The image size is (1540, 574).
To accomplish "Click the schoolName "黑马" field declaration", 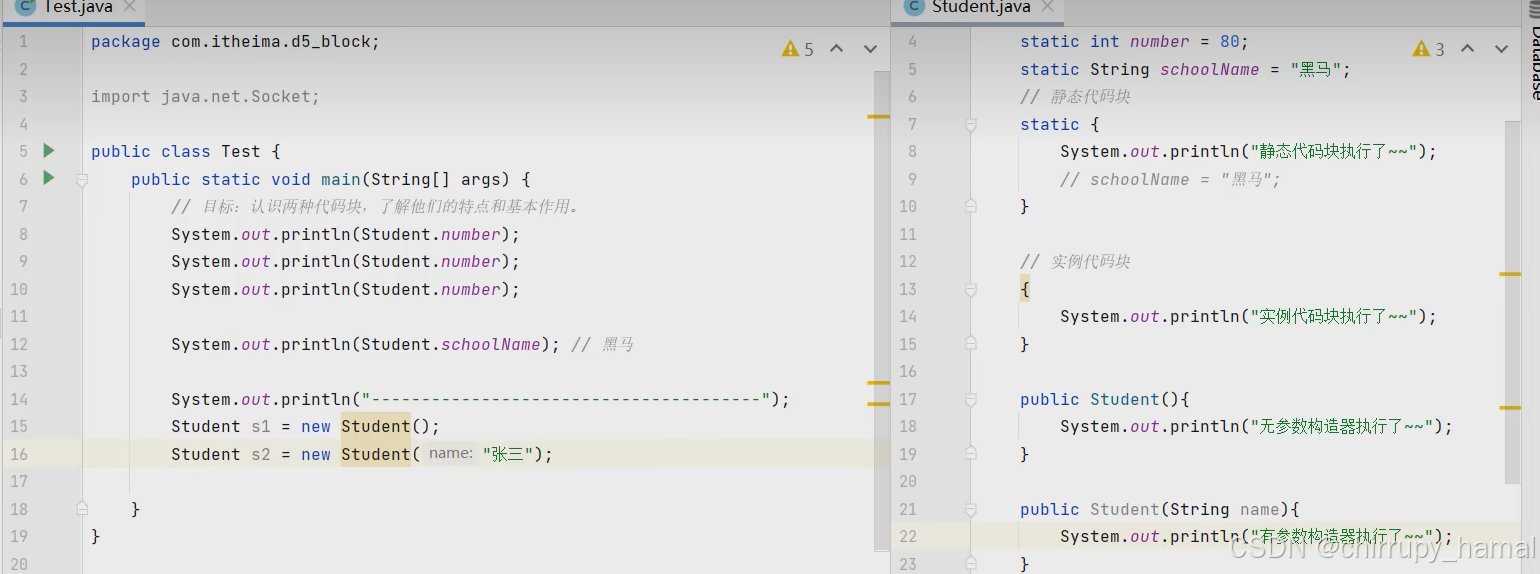I will pyautogui.click(x=1185, y=70).
